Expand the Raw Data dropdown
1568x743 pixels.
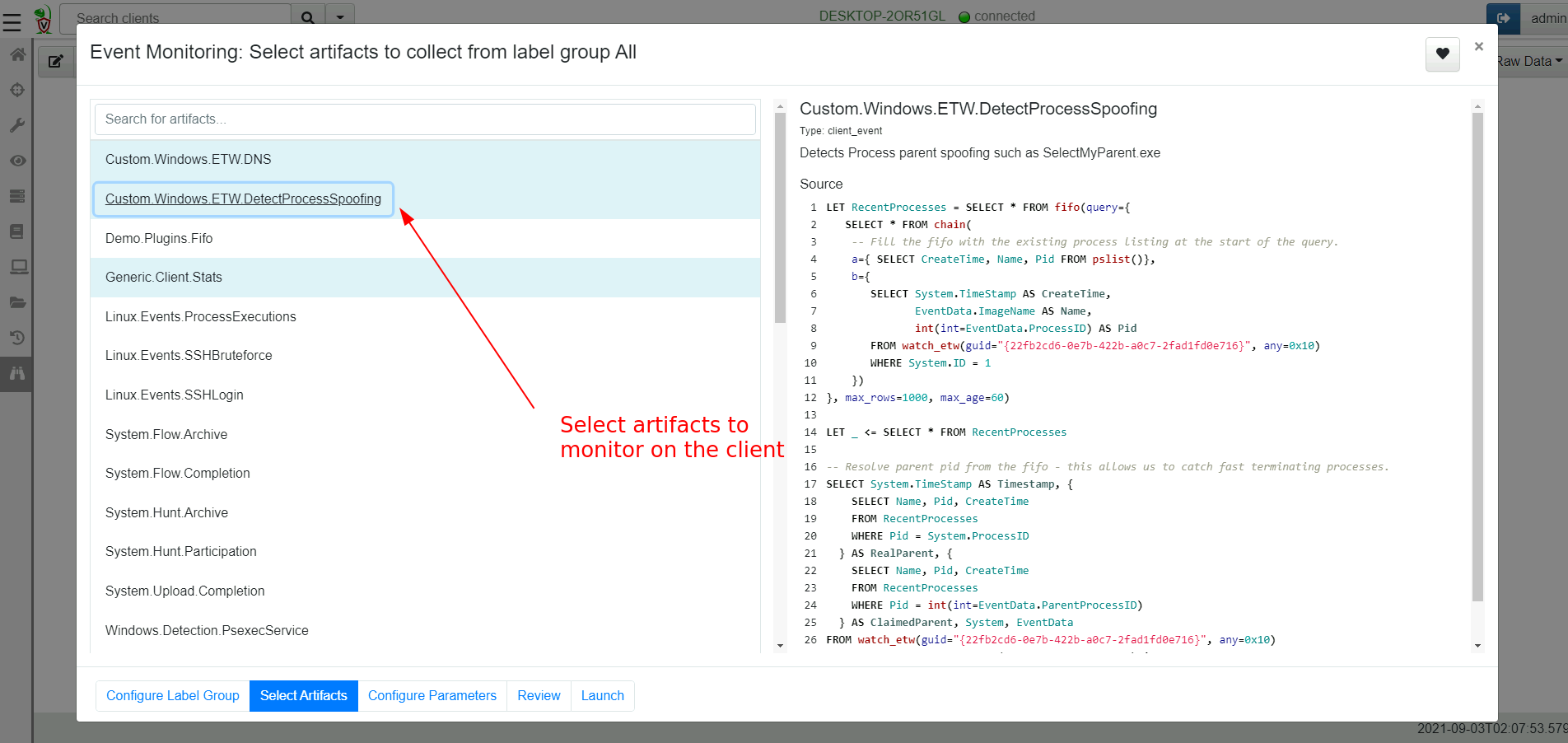tap(1529, 61)
